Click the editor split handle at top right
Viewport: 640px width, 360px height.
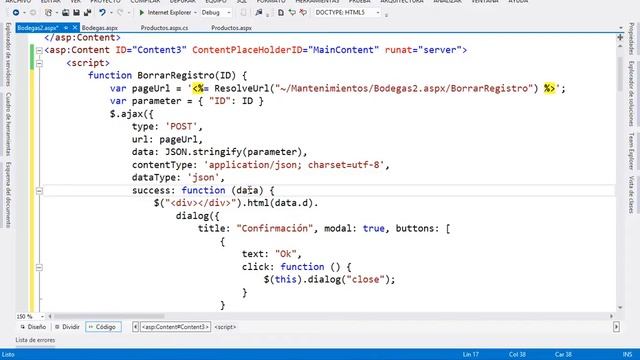tap(620, 38)
